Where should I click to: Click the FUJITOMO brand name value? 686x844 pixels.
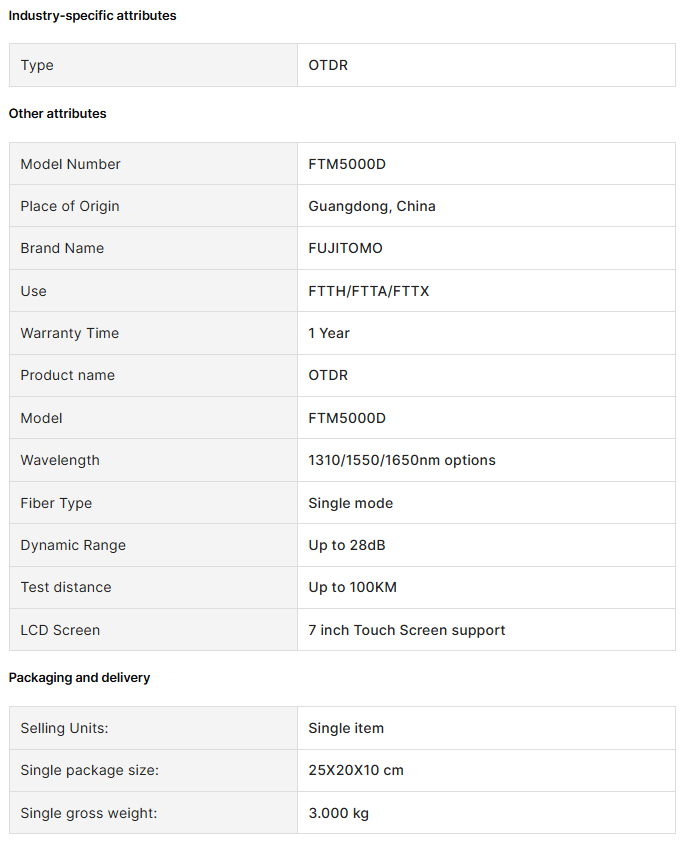coord(345,248)
